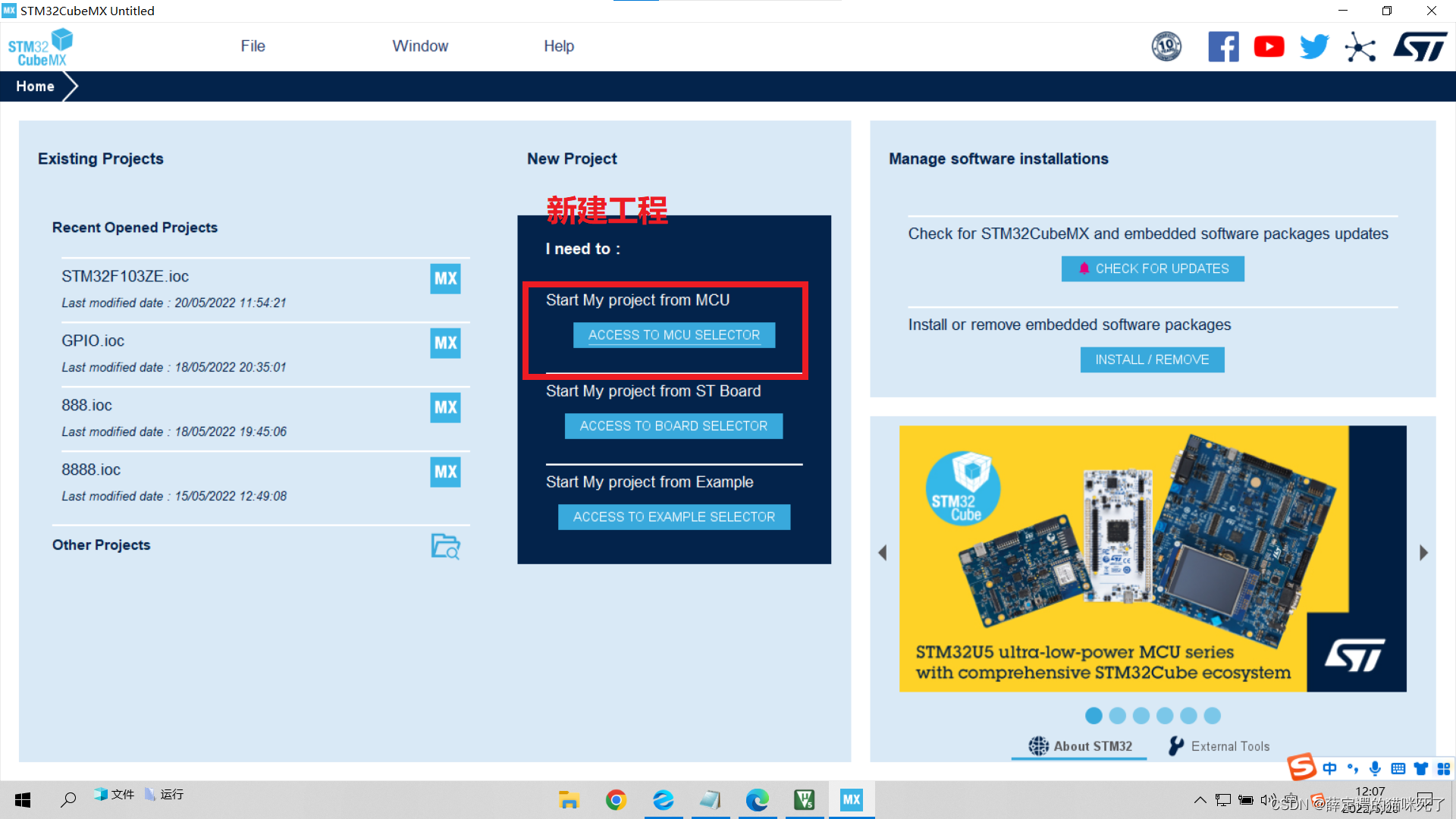This screenshot has height=819, width=1456.
Task: Click CHECK FOR UPDATES
Action: [1152, 268]
